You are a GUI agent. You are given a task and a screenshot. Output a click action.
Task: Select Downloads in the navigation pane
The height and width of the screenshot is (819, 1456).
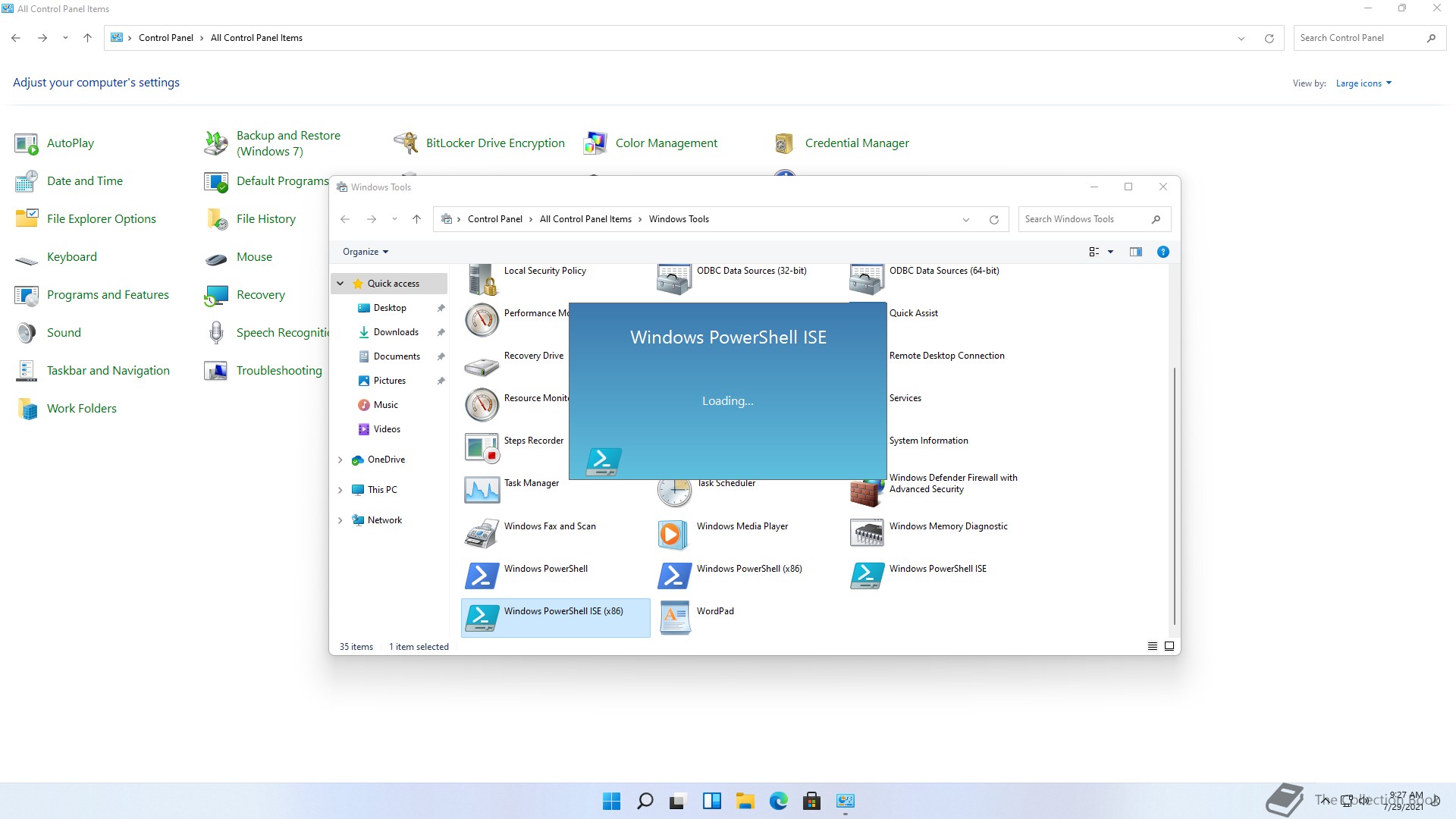396,332
